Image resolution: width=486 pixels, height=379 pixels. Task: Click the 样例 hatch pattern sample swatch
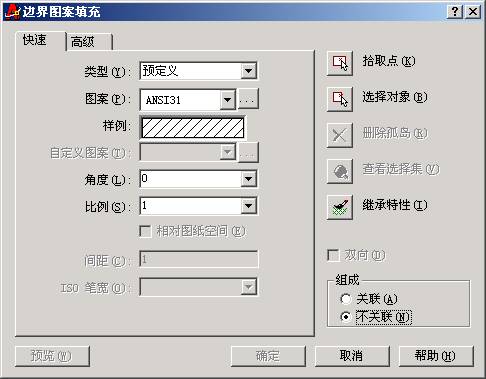click(193, 128)
